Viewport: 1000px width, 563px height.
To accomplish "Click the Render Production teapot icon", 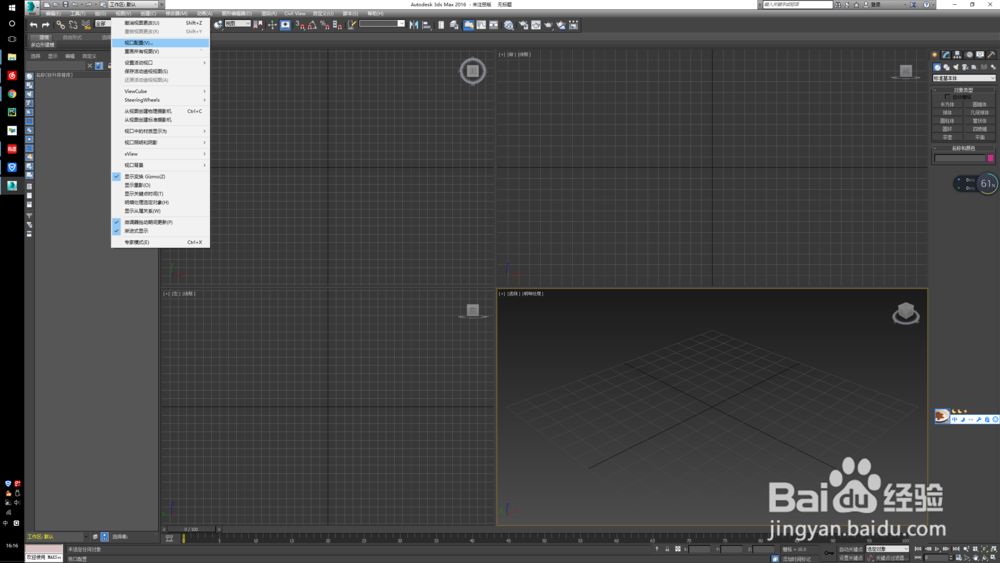I will [548, 25].
